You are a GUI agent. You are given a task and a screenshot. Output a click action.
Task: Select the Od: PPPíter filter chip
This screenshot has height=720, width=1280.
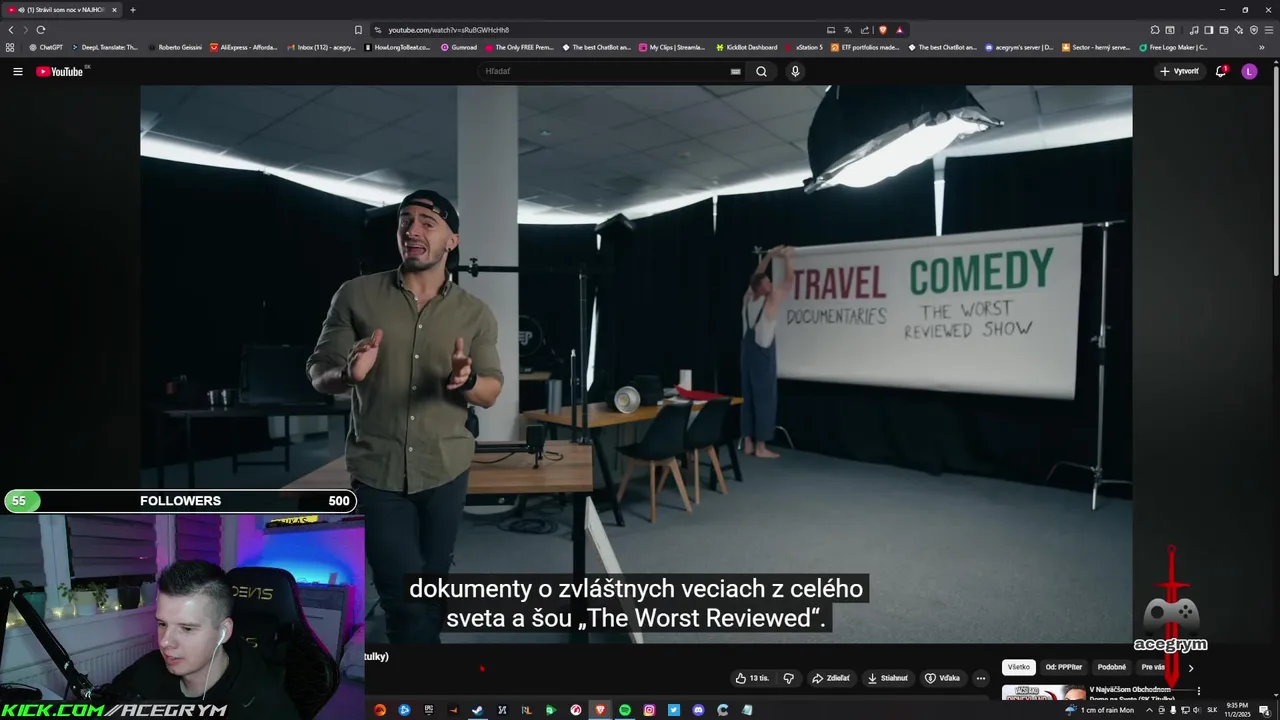tap(1064, 667)
